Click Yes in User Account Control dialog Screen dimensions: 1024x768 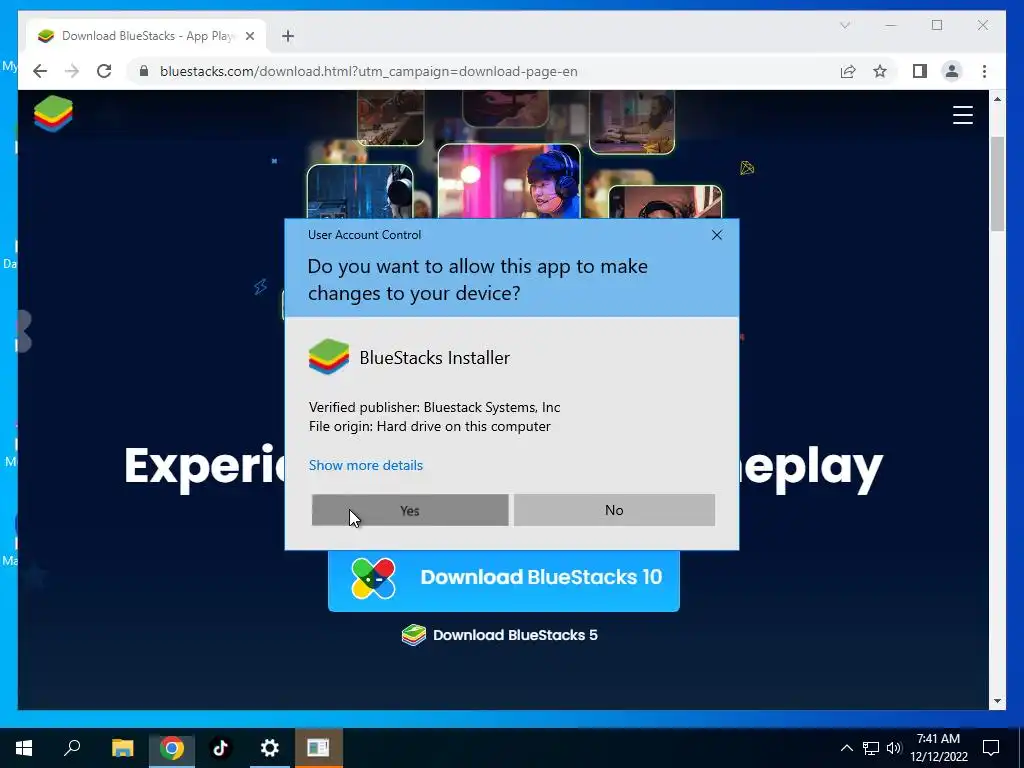click(x=409, y=510)
